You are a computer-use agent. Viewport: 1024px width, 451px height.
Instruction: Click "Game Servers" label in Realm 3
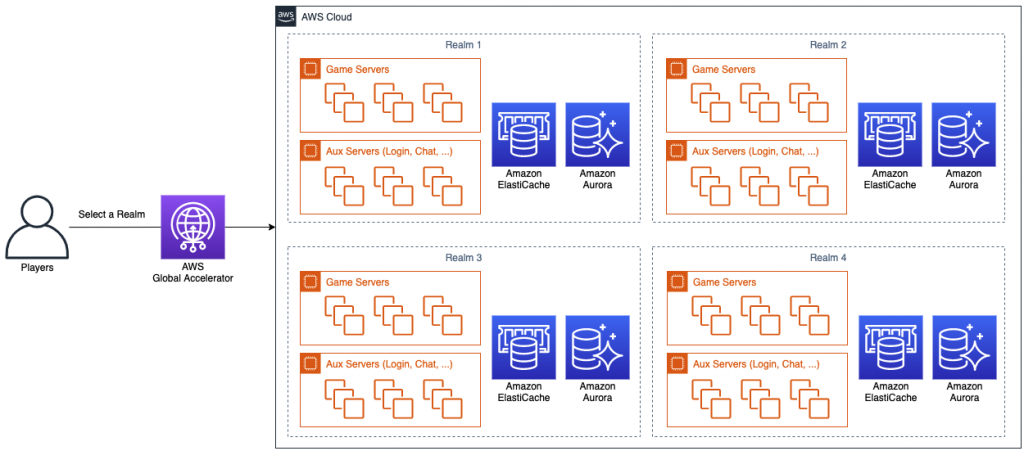tap(357, 282)
